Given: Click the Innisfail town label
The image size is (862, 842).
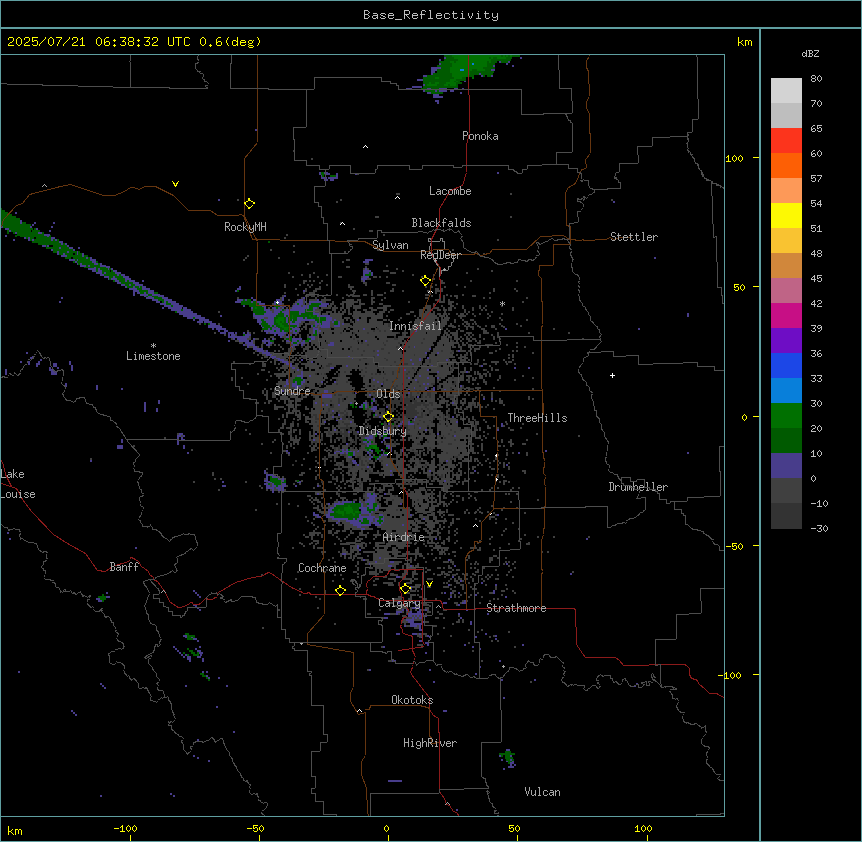Looking at the screenshot, I should point(415,326).
